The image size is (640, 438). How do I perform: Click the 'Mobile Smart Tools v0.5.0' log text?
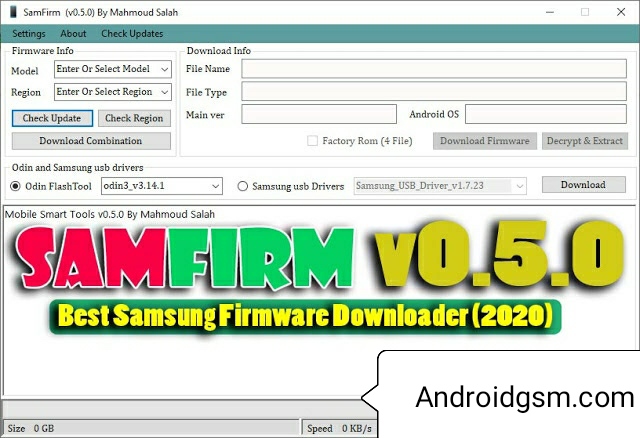point(110,214)
